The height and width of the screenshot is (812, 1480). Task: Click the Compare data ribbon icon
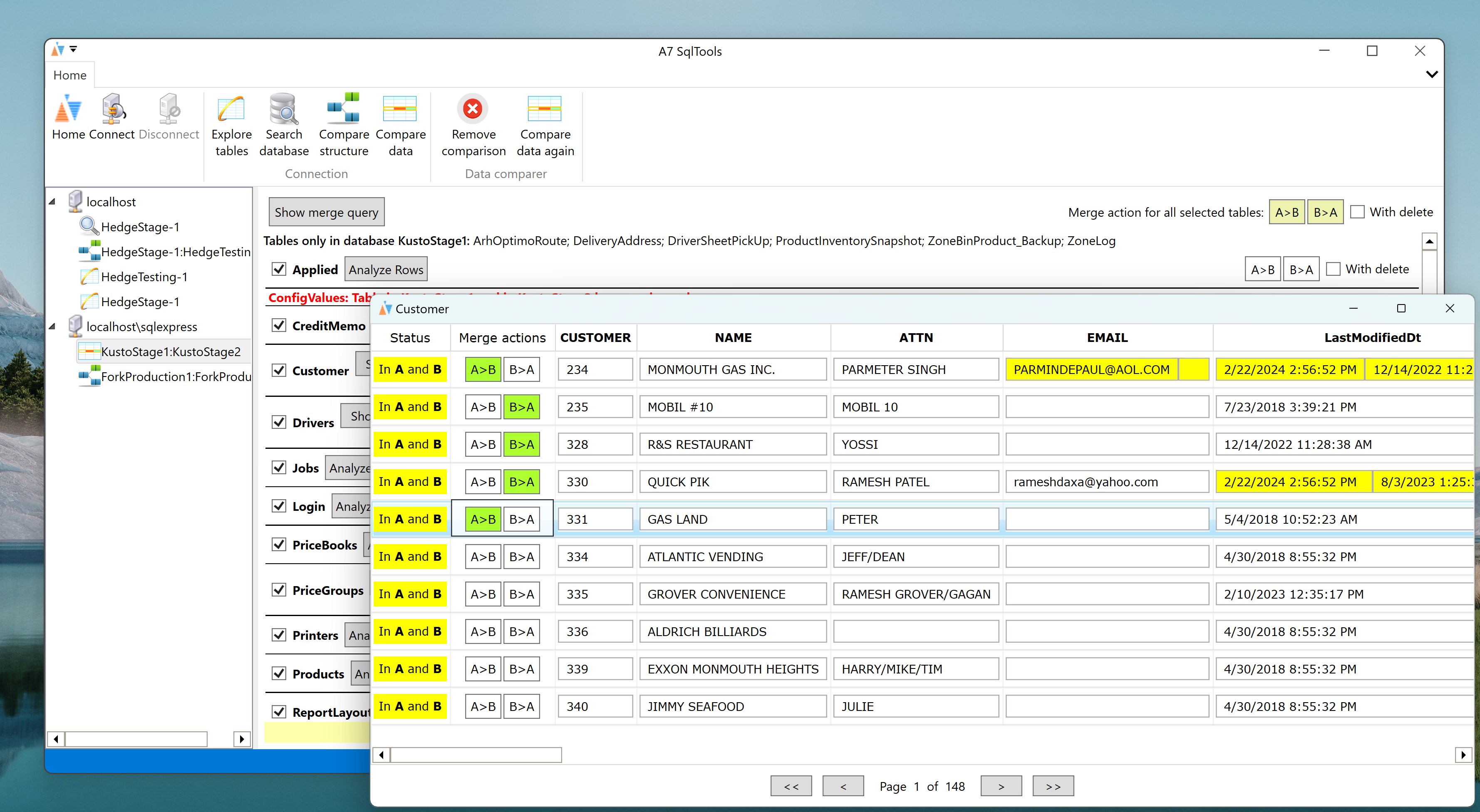click(x=400, y=110)
